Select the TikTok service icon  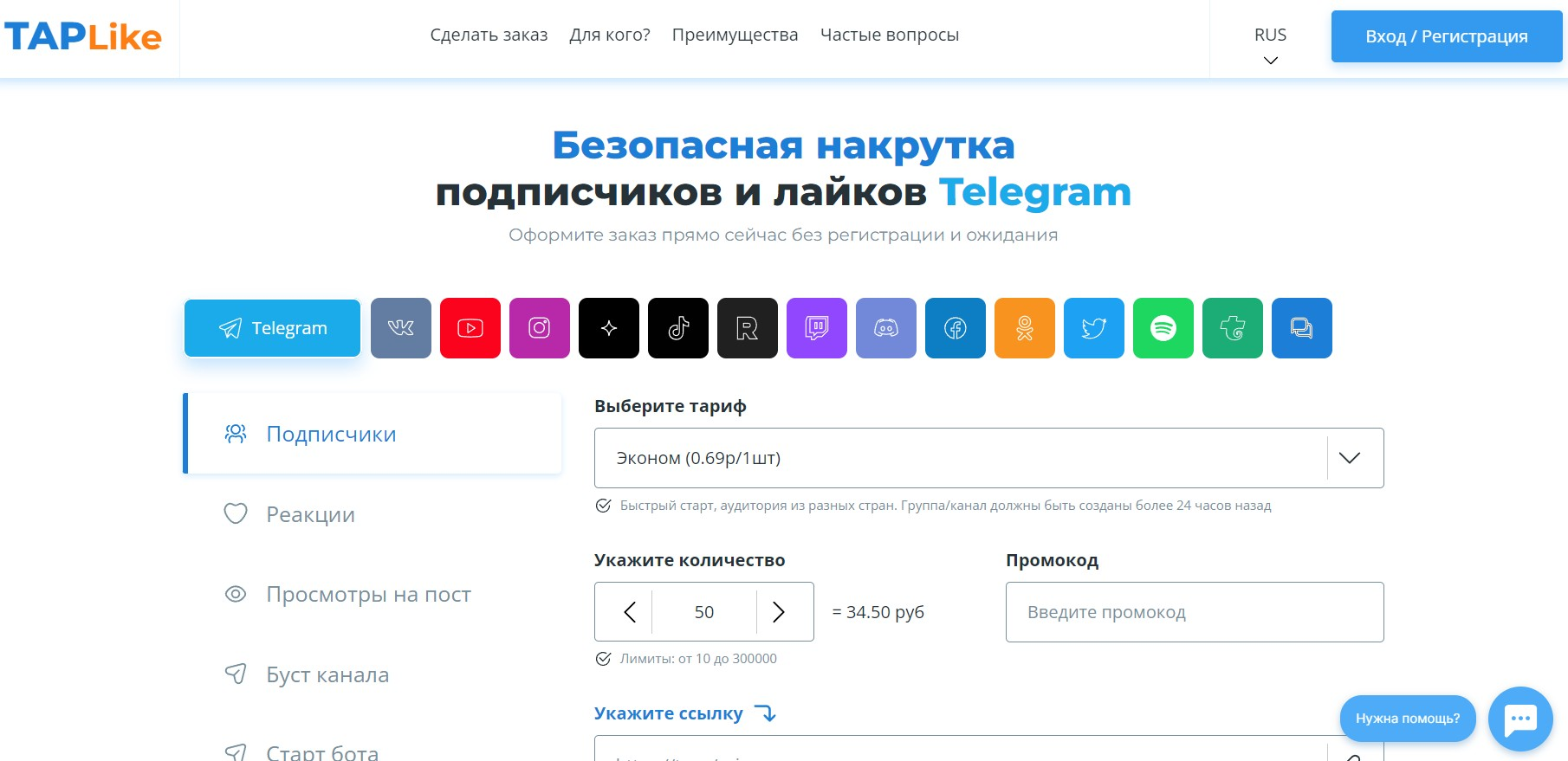pyautogui.click(x=678, y=328)
